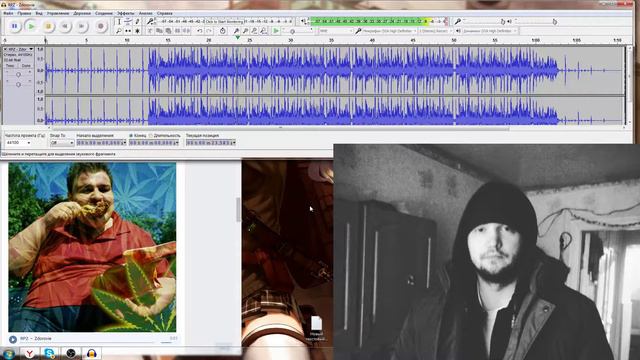The image size is (640, 360).
Task: Open the microphone recording device dropdown
Action: [389, 31]
